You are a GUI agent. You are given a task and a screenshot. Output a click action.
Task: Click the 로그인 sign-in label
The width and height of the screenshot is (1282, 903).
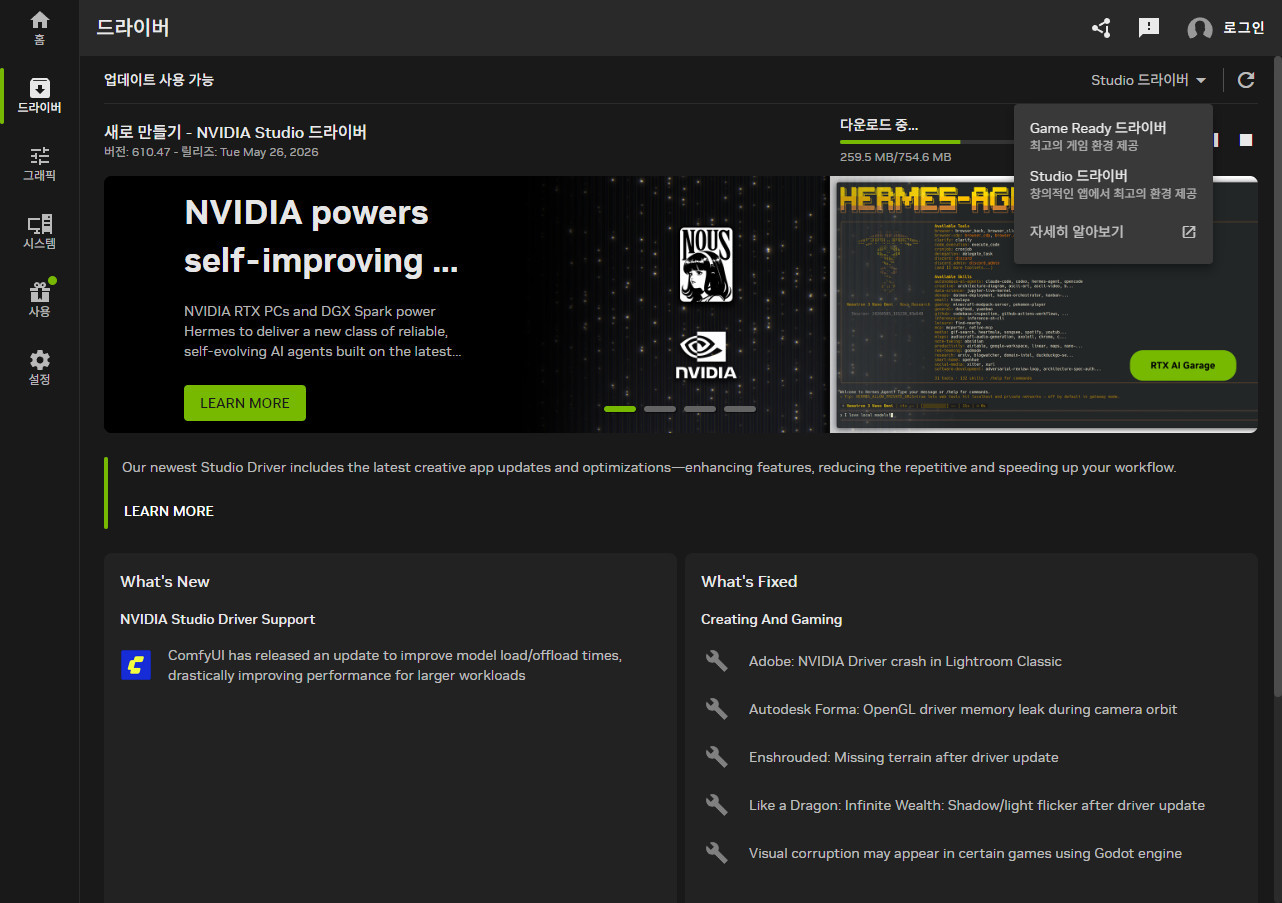pos(1243,28)
